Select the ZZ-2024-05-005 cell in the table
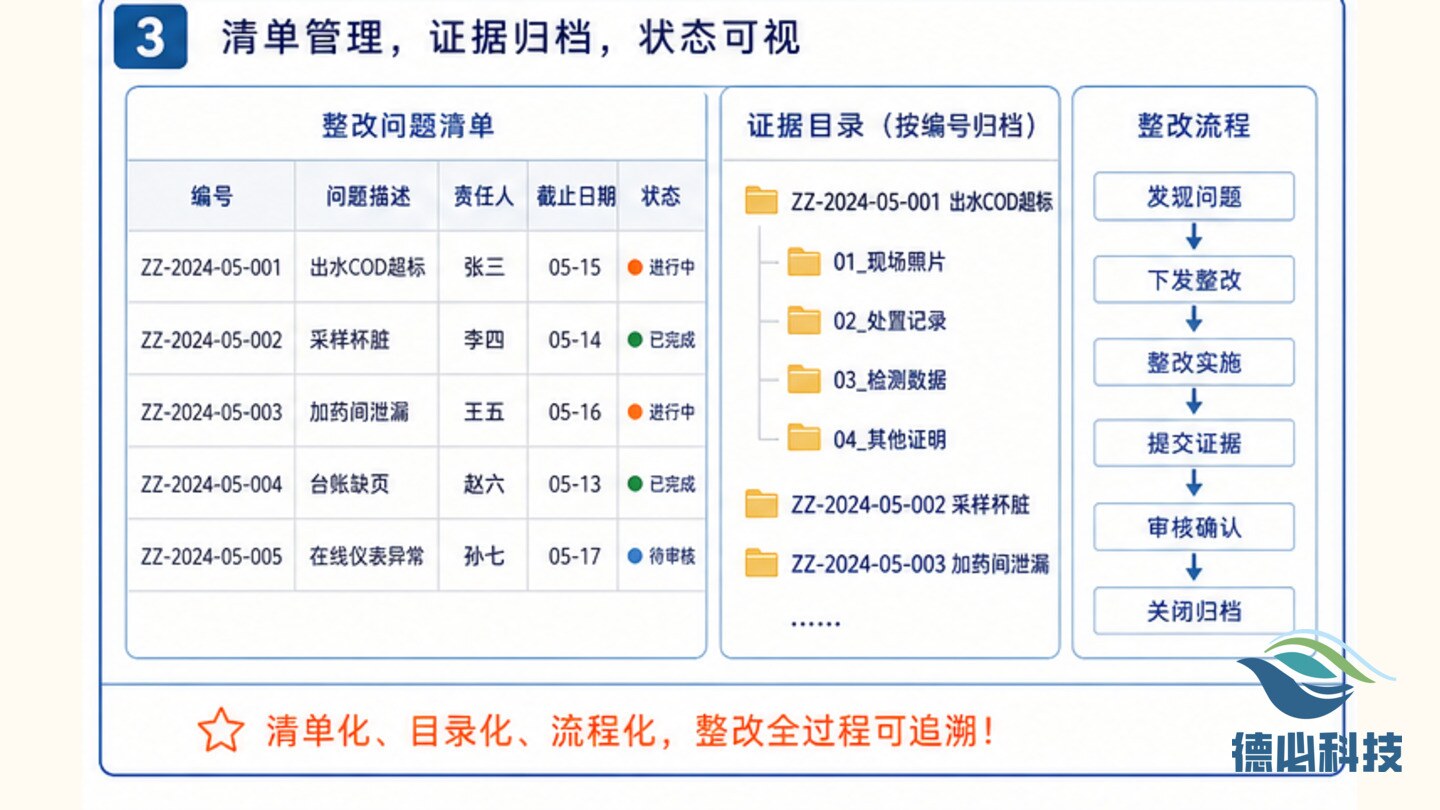1440x810 pixels. click(211, 556)
